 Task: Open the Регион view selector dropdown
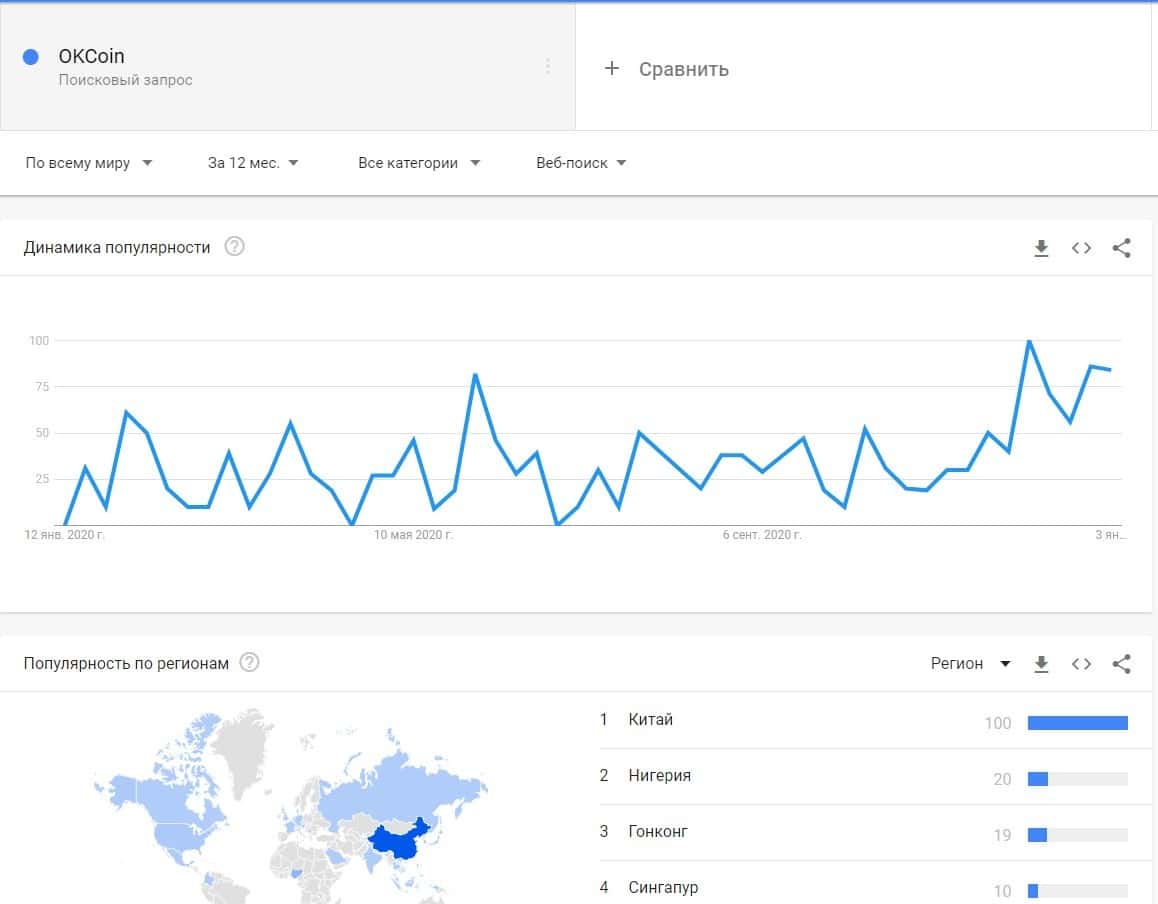click(970, 663)
